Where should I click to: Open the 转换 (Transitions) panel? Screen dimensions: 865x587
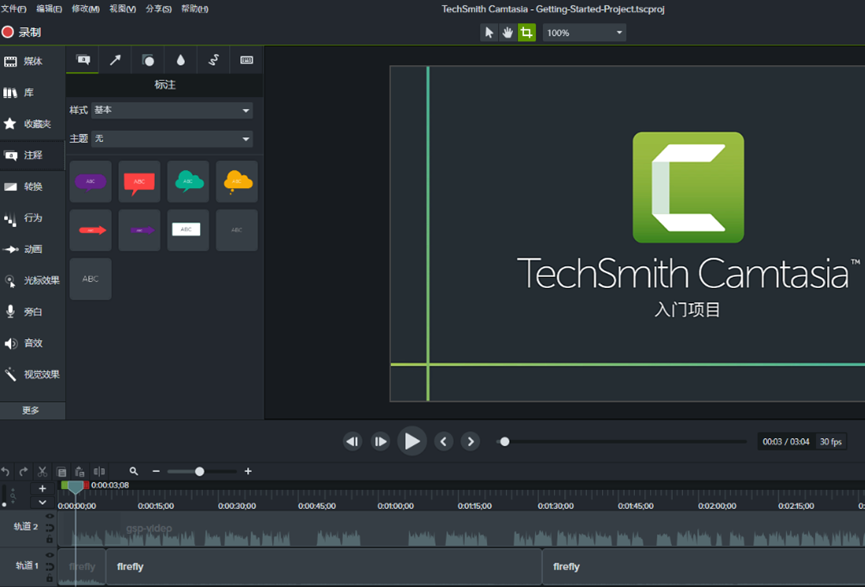32,186
